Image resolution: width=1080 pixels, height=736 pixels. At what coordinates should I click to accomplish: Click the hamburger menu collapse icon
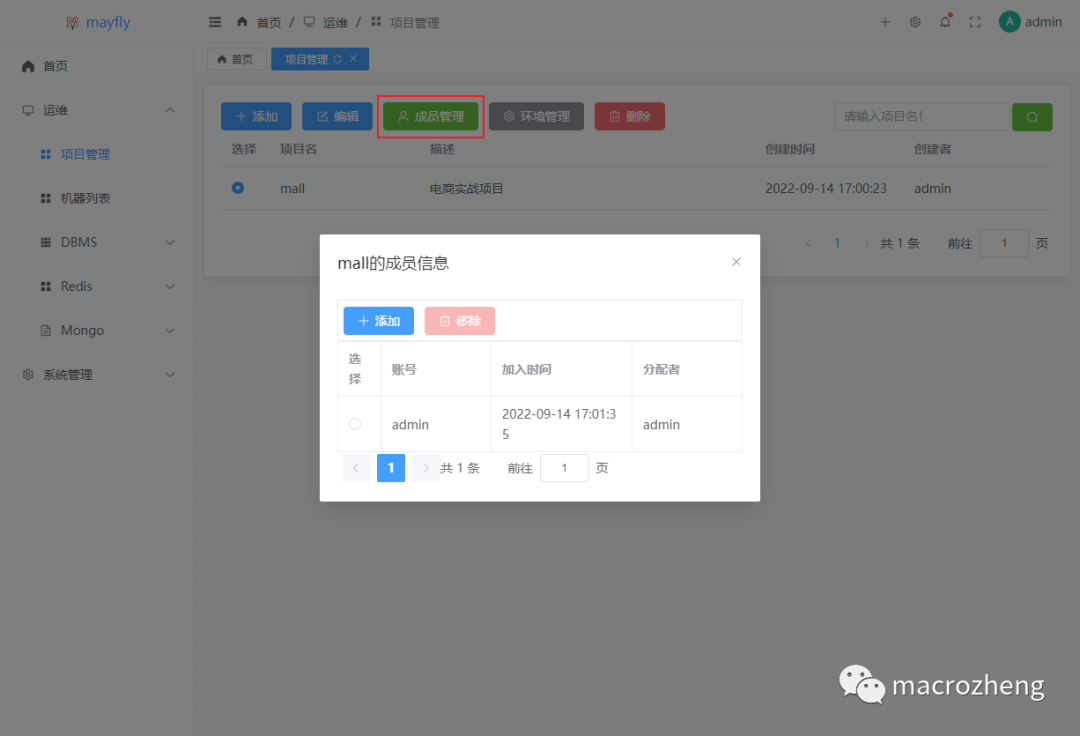(x=214, y=22)
